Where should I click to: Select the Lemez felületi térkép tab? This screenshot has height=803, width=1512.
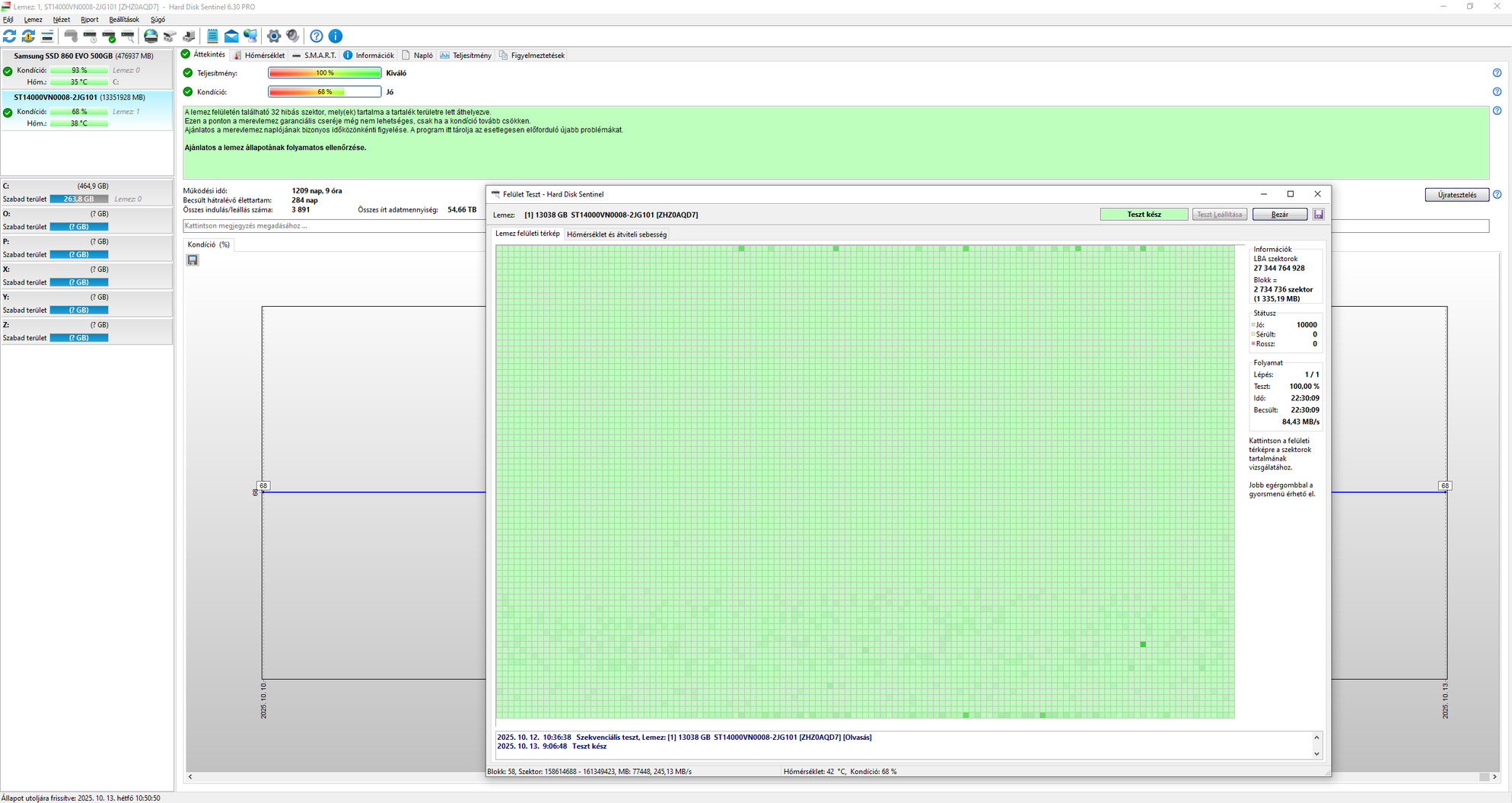[527, 234]
